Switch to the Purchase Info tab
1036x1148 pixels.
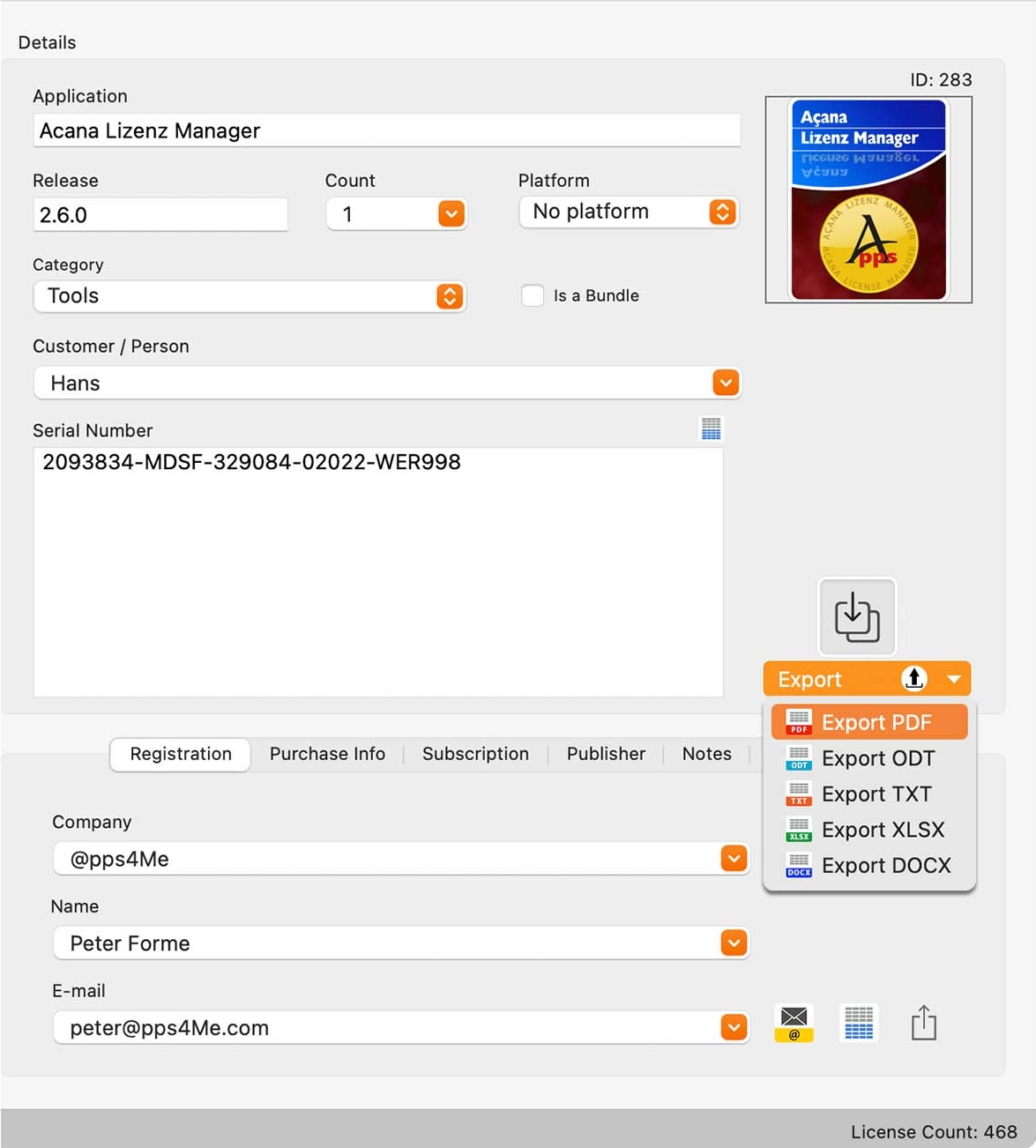pos(327,754)
